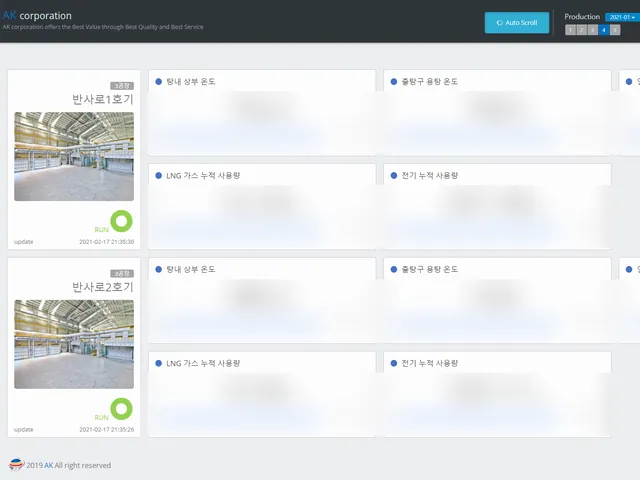
Task: Click the RUN label on the 반사로1호기 card
Action: click(102, 230)
